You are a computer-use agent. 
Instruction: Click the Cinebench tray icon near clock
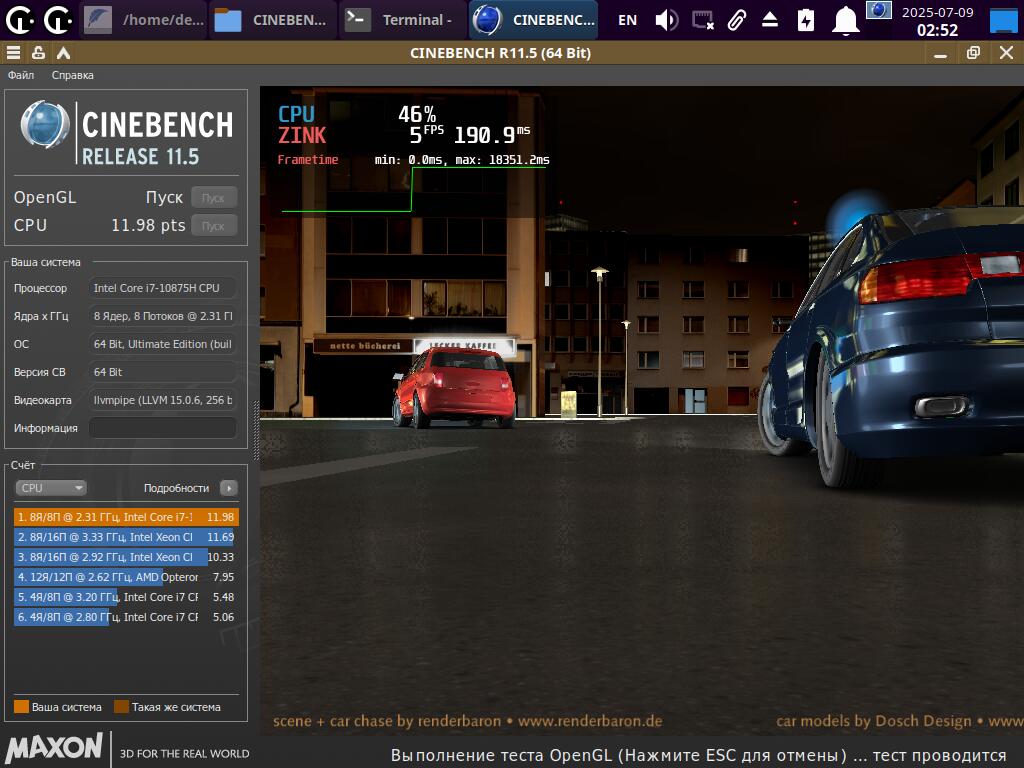click(x=878, y=10)
